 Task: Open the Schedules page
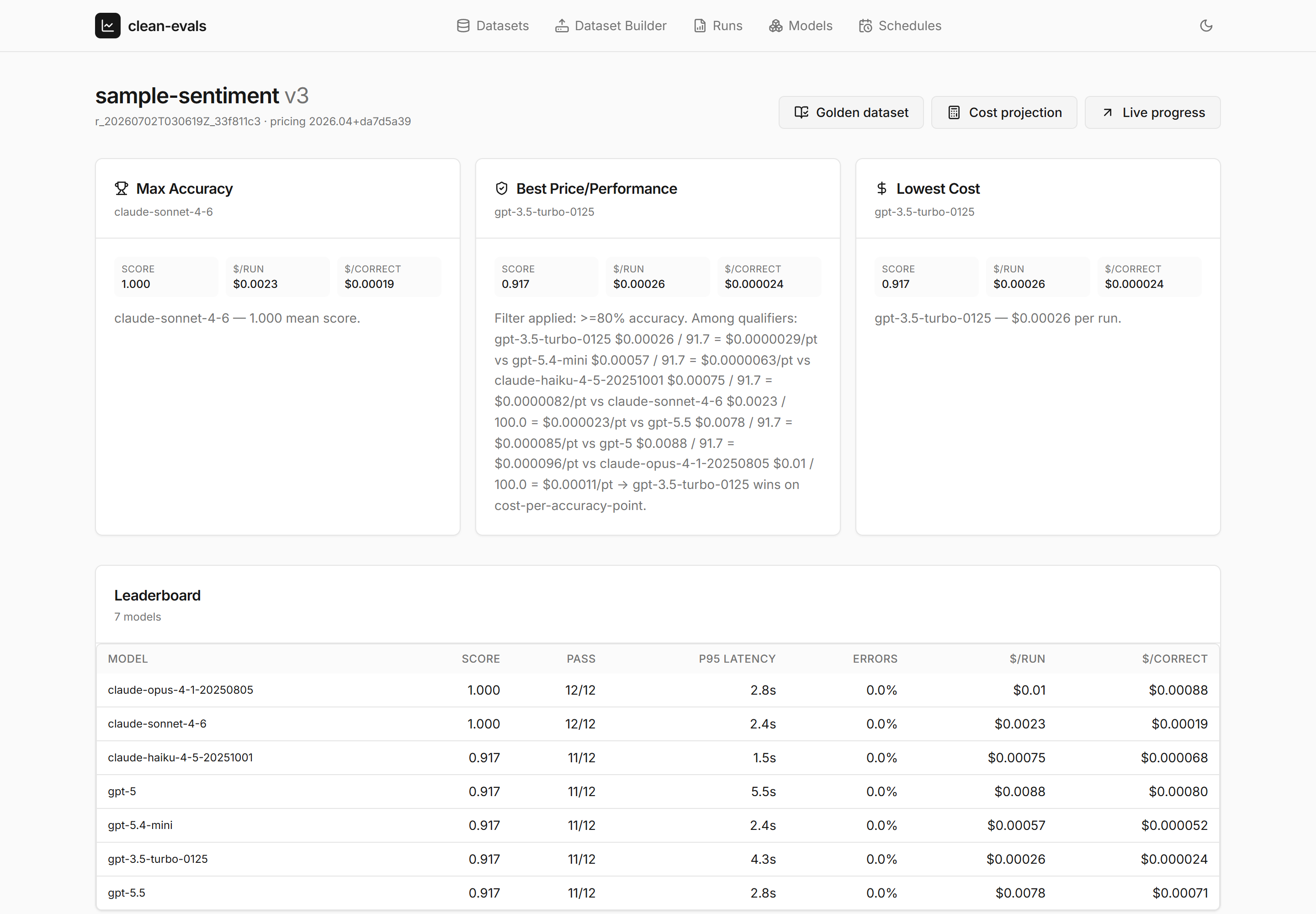[900, 26]
